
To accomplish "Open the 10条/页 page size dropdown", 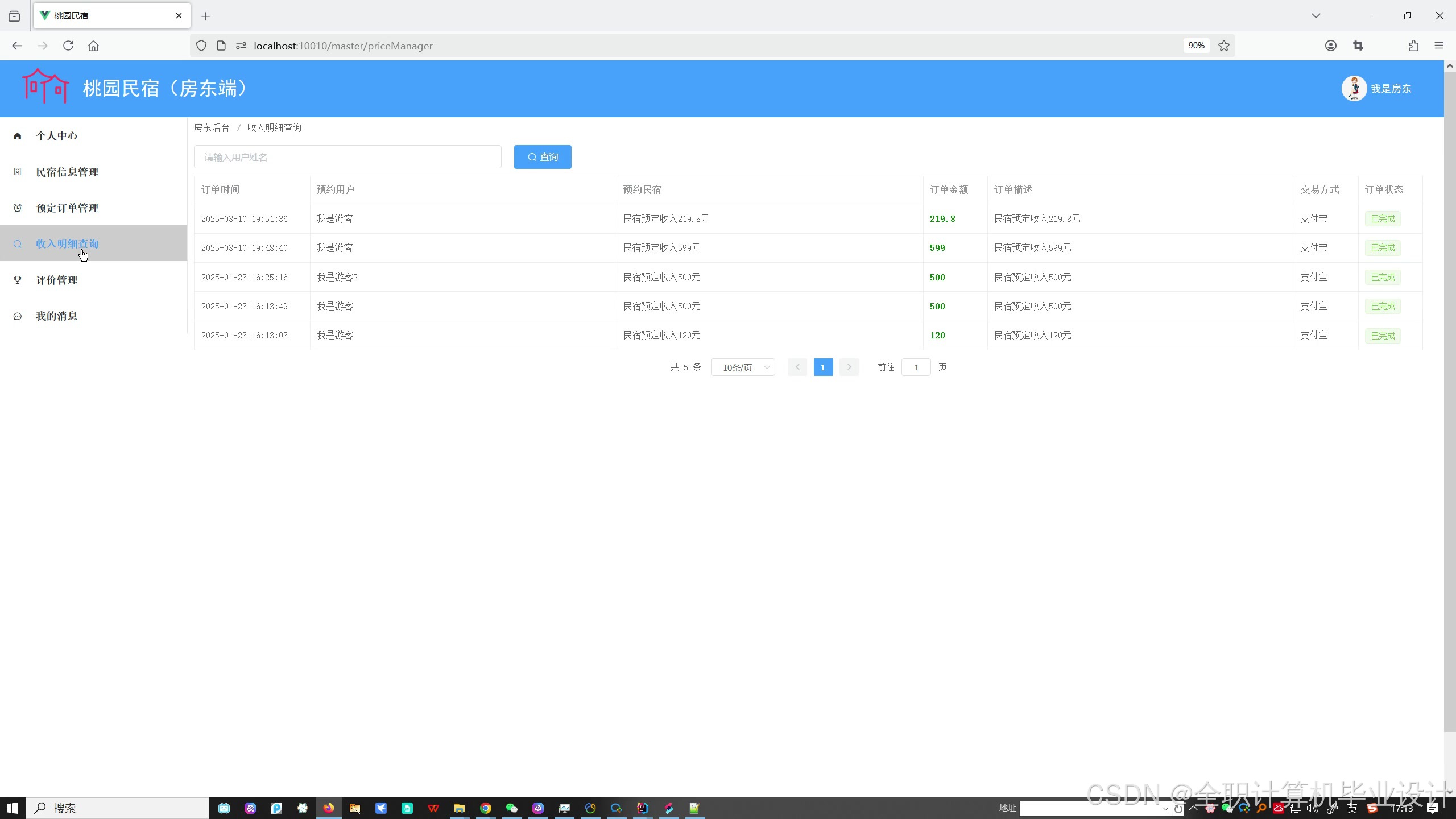I will pos(743,367).
